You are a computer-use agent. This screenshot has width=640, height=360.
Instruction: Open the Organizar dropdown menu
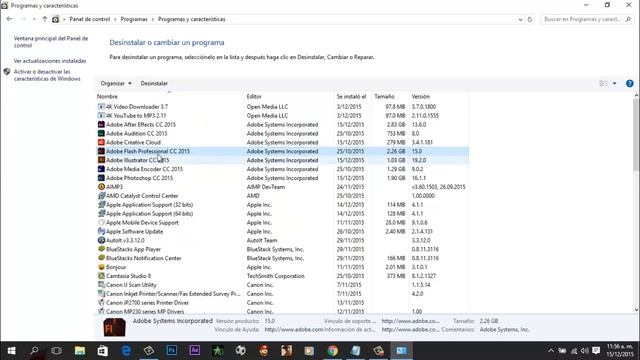coord(116,83)
